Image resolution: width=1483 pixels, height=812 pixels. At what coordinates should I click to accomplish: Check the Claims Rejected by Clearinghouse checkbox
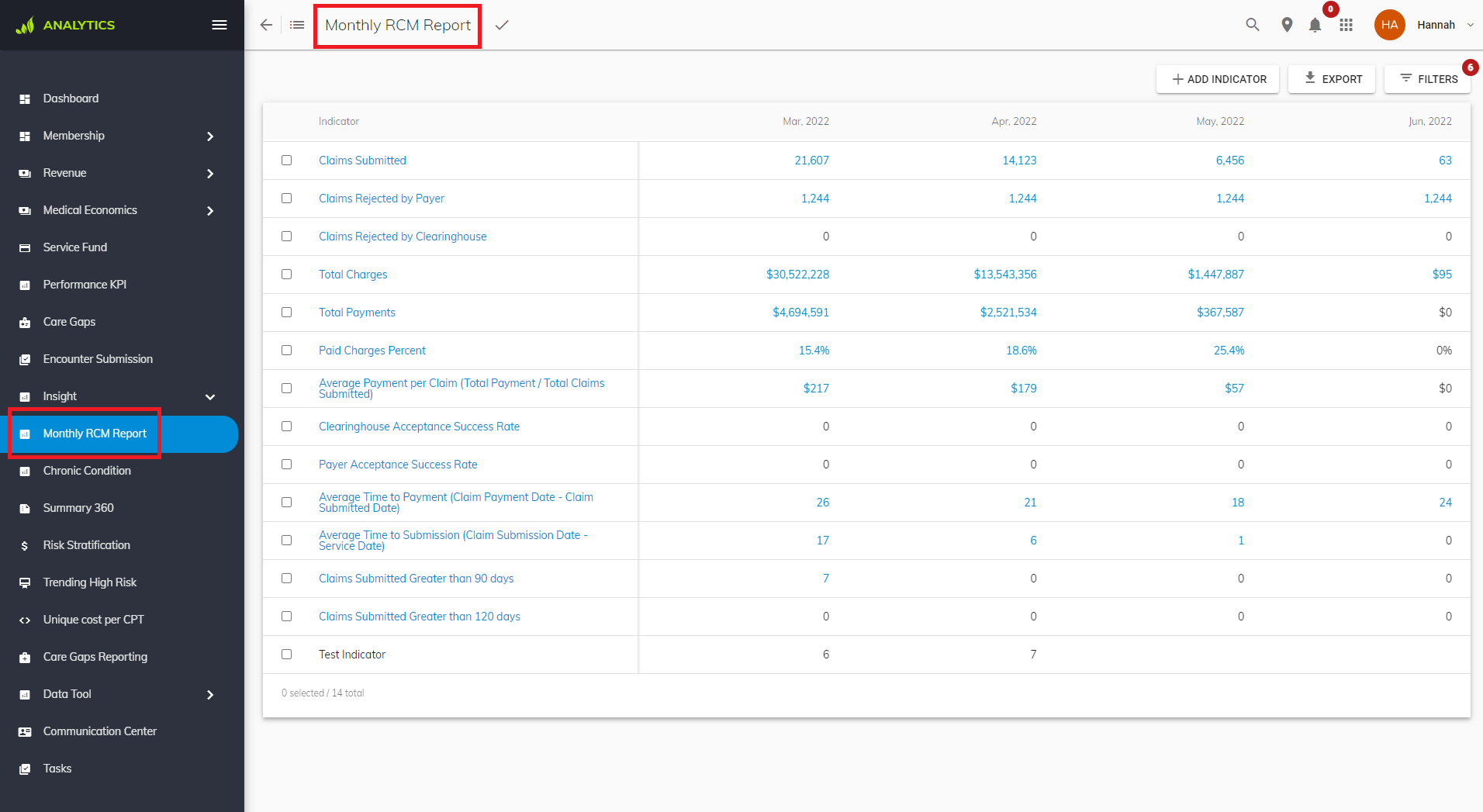[x=287, y=237]
